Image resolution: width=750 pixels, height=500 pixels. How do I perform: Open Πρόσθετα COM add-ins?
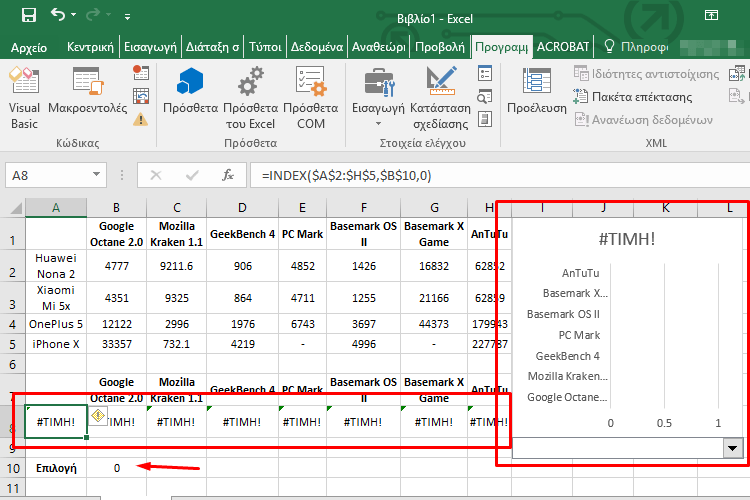click(311, 98)
